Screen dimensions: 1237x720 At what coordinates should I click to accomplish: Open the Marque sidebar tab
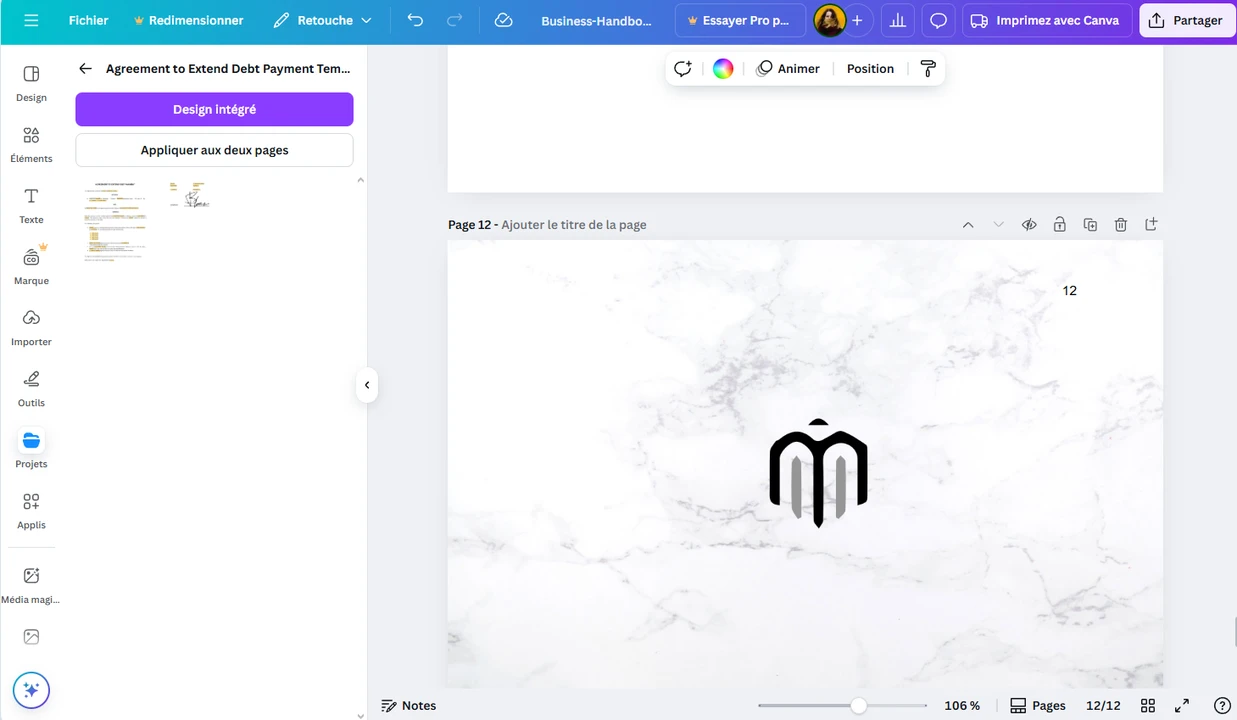pos(31,266)
